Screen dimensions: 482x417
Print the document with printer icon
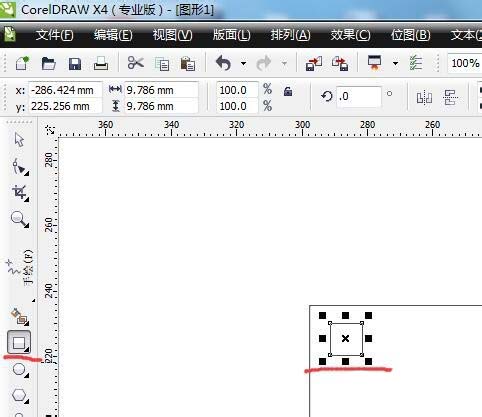tap(101, 63)
